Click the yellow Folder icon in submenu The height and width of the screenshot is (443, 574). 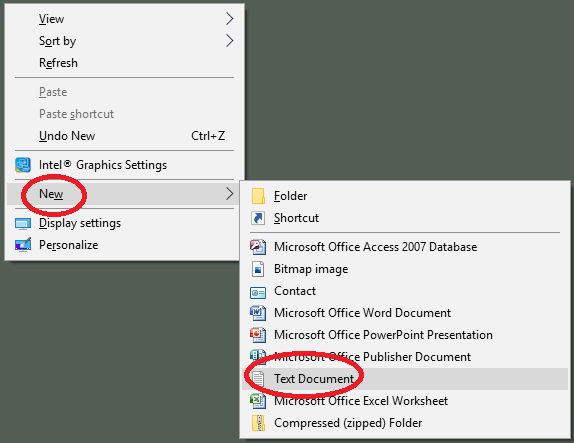coord(258,196)
